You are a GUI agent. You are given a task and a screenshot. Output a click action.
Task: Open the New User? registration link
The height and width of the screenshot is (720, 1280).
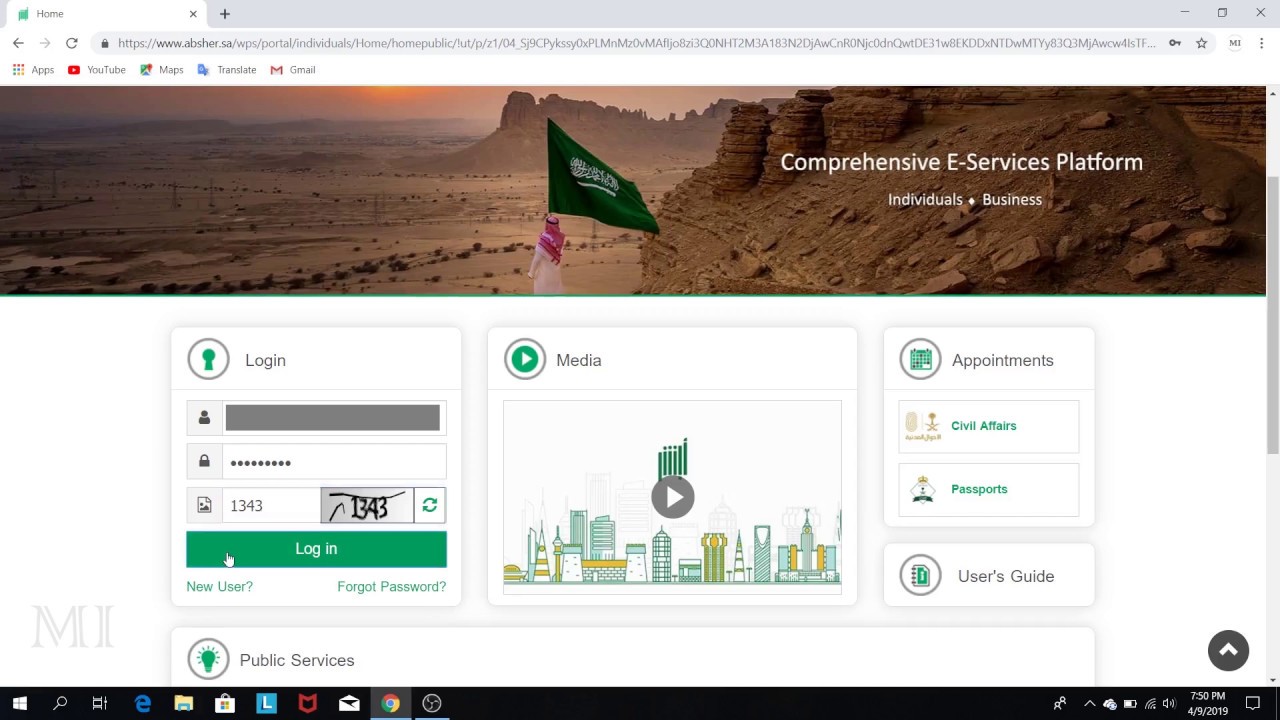pyautogui.click(x=219, y=586)
